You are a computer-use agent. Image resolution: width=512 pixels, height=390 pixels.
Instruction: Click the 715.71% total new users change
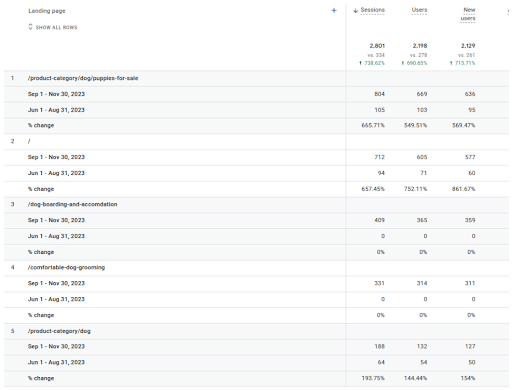(463, 63)
